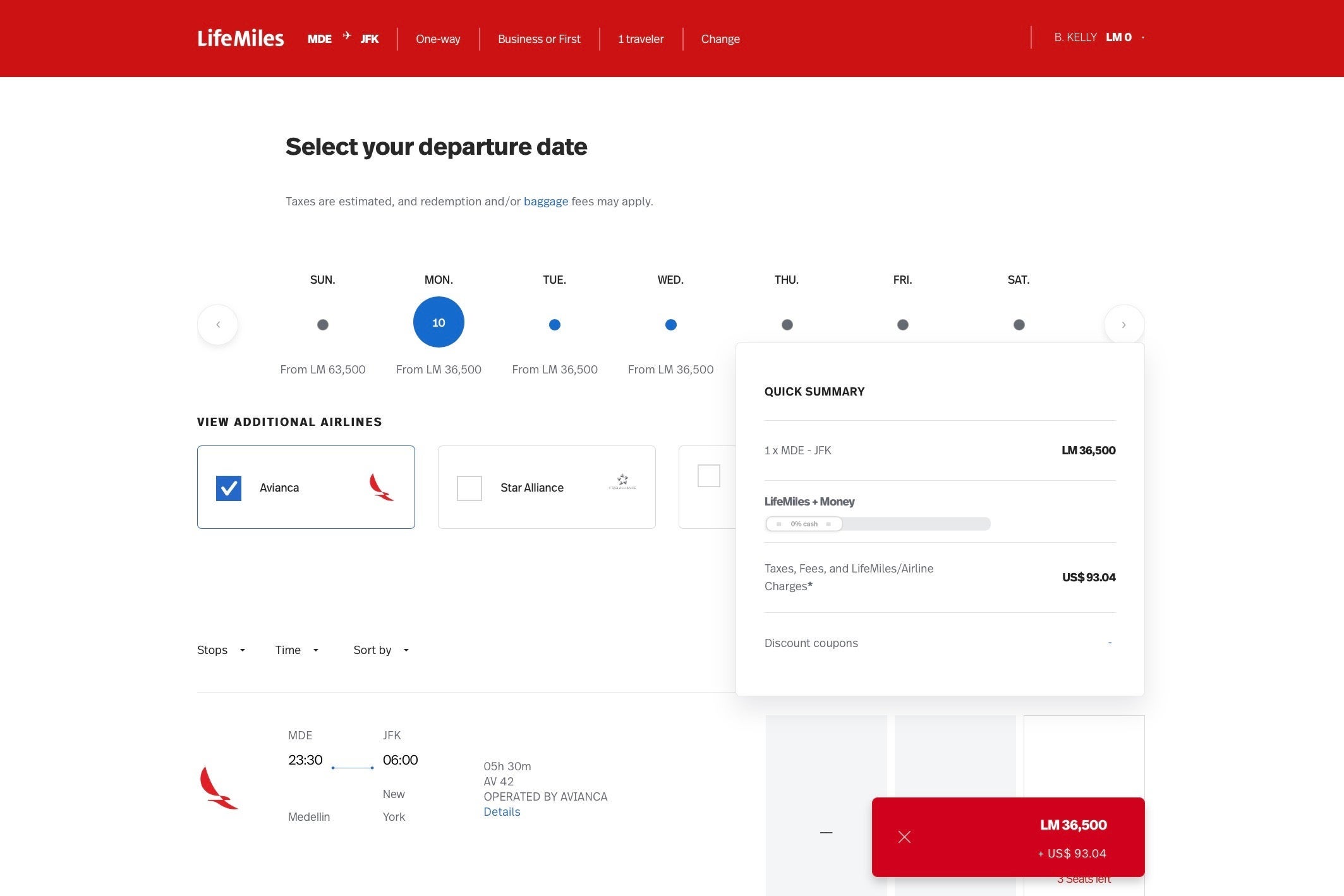Click arrival time 06:00
Viewport: 1344px width, 896px height.
pos(400,760)
